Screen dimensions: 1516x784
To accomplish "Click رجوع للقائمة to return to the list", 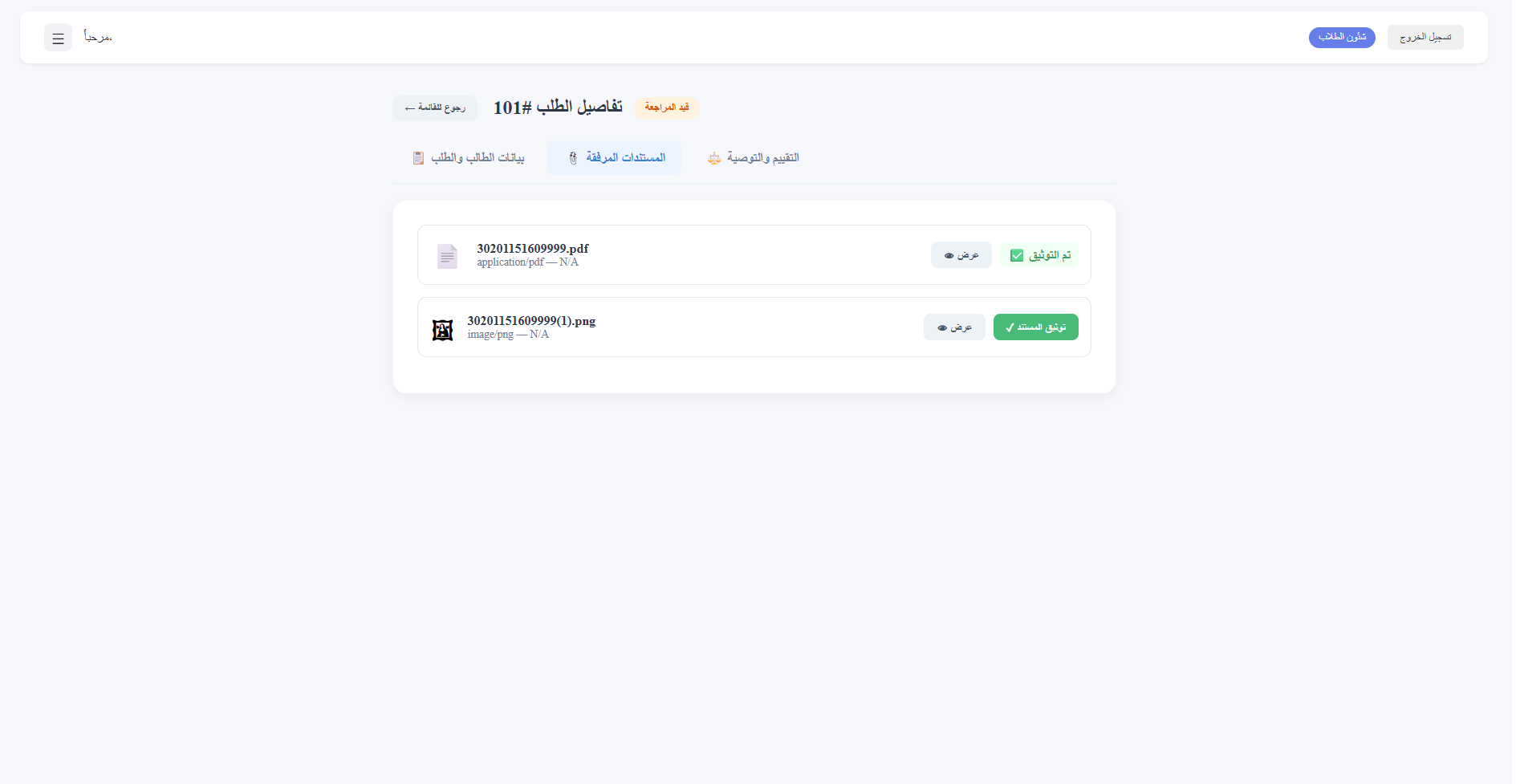I will (x=434, y=108).
